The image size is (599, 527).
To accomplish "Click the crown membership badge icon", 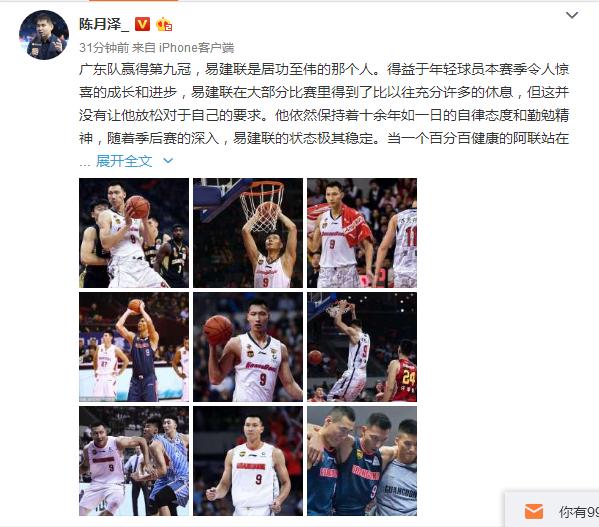I will (x=164, y=24).
